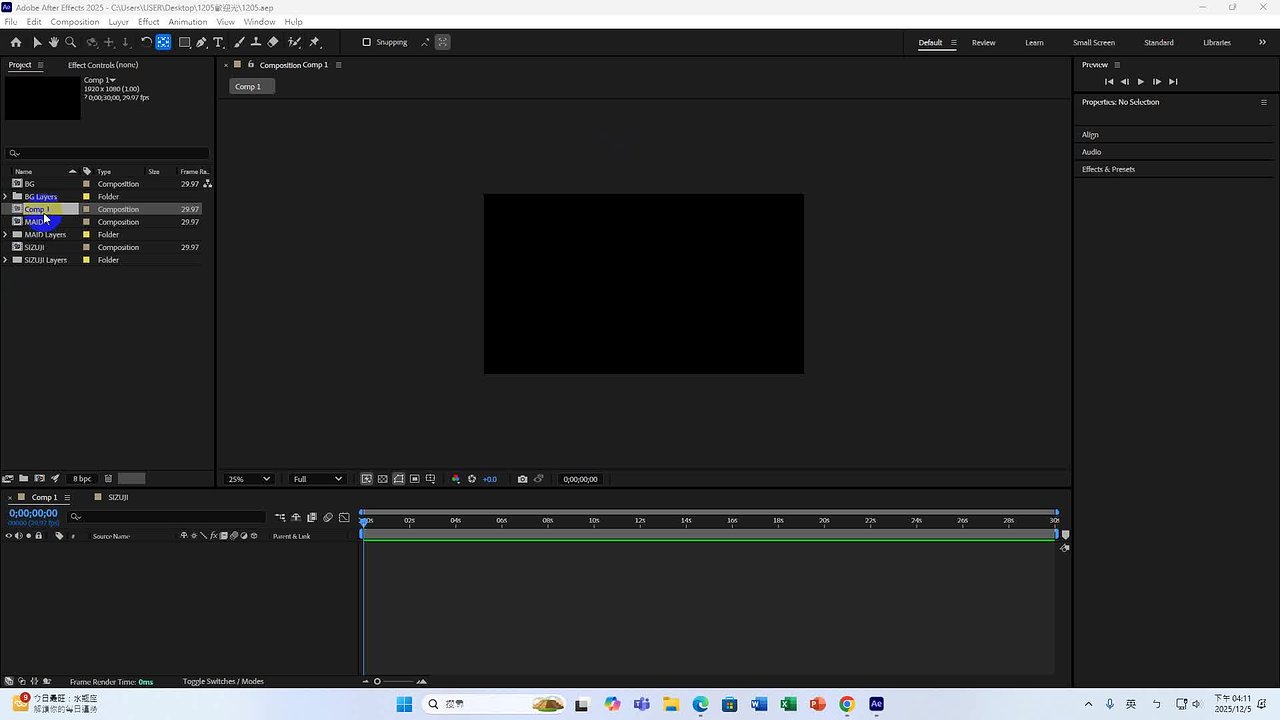The image size is (1280, 720).
Task: Delete selected item with trash icon
Action: pos(108,479)
